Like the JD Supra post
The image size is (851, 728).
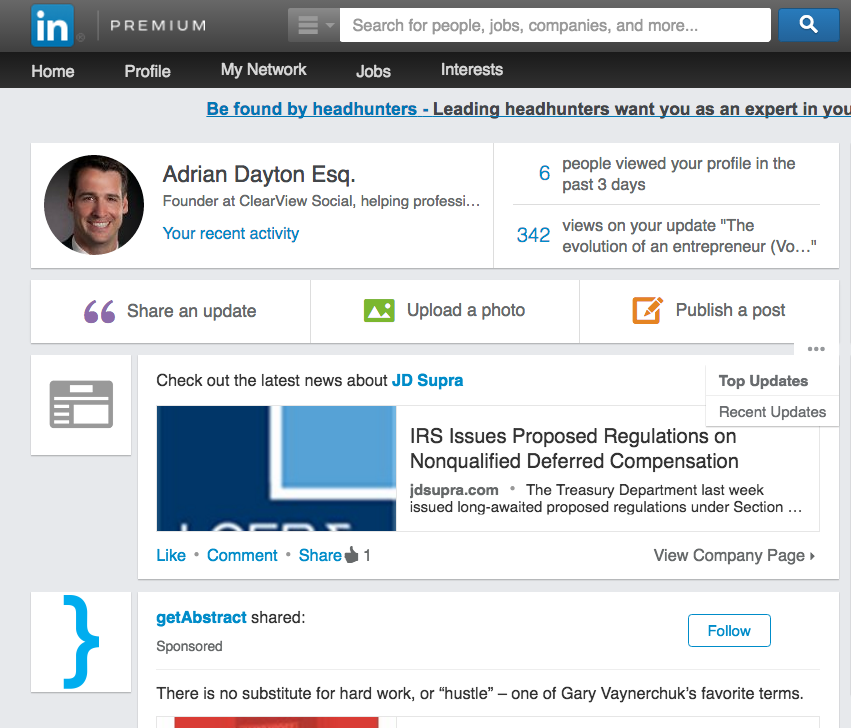point(171,555)
